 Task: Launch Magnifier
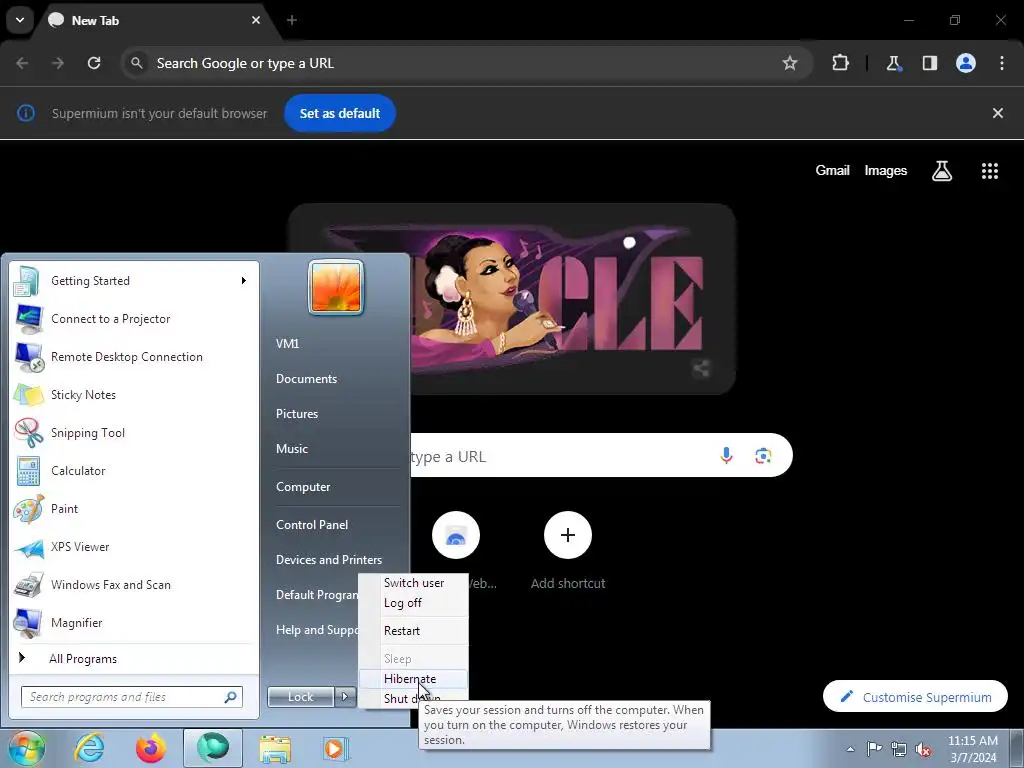133,622
